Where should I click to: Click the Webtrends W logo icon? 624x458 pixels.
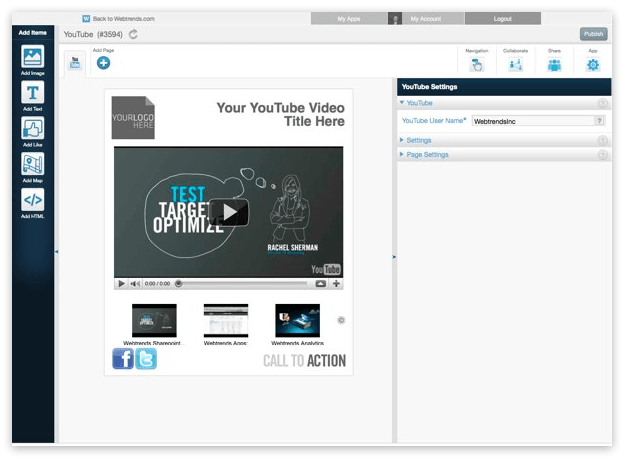coord(86,19)
